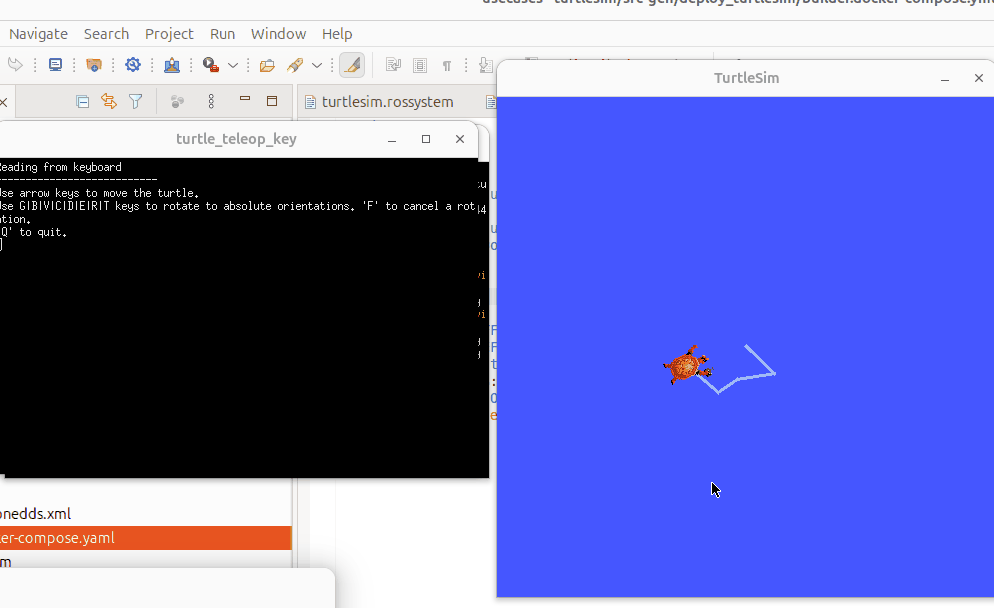Open the explorer view three-dot menu
This screenshot has width=994, height=608.
pyautogui.click(x=211, y=101)
